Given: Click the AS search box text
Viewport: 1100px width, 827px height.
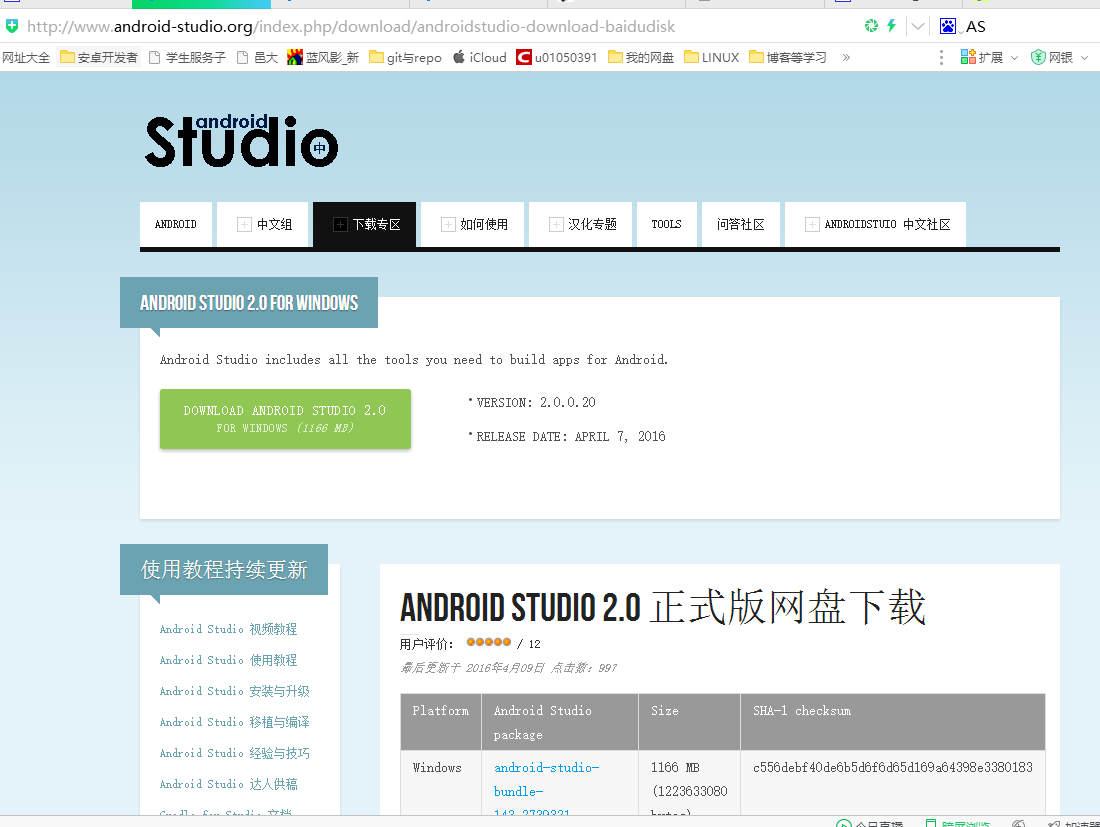Looking at the screenshot, I should coord(975,27).
